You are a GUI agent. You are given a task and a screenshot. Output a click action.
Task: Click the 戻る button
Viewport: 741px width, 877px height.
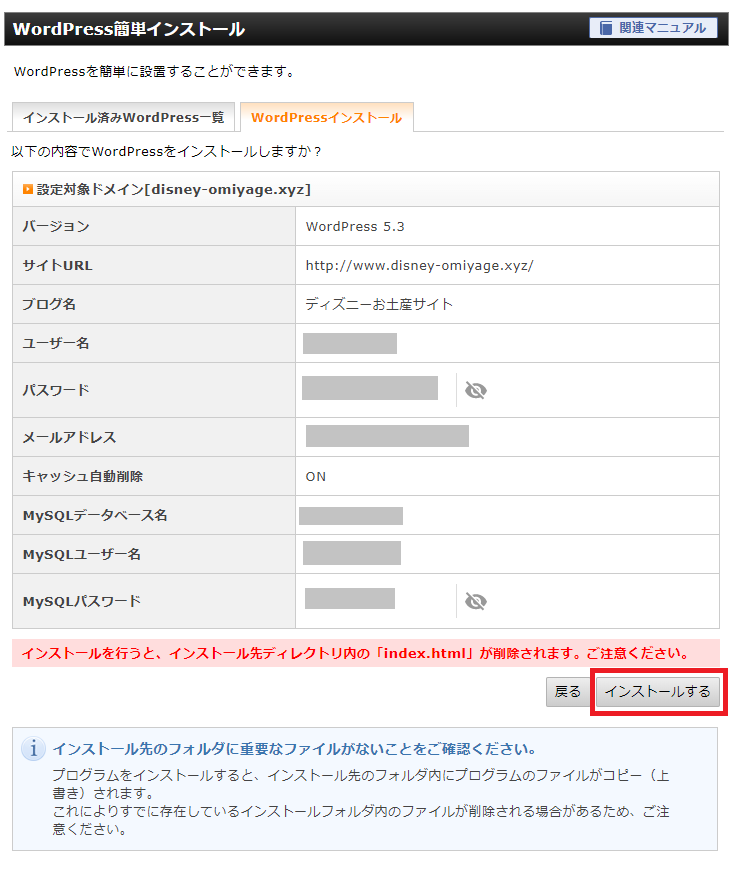pos(567,692)
